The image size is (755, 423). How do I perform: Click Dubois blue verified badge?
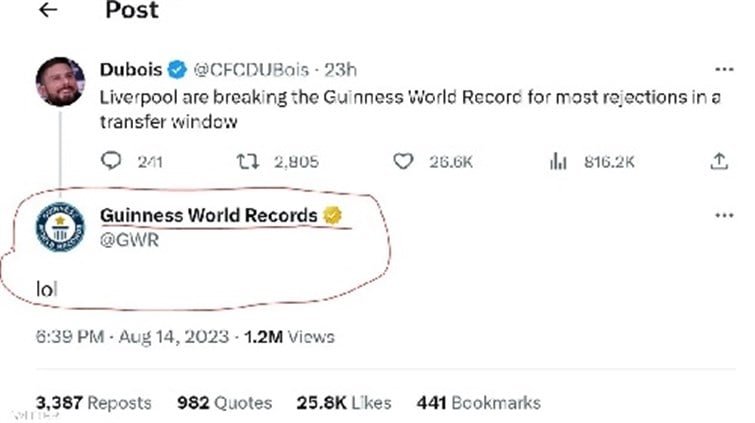(x=177, y=70)
